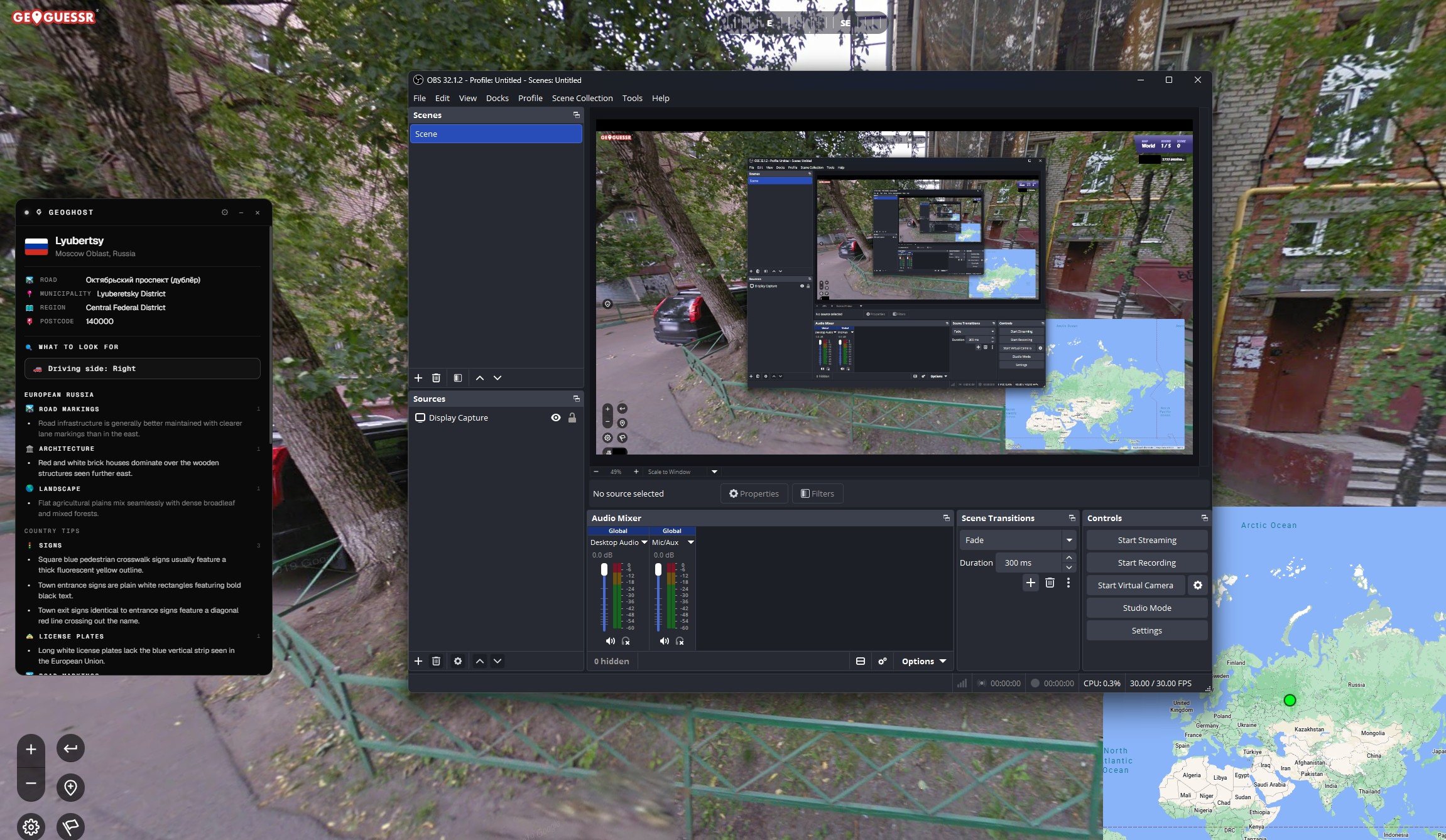Image resolution: width=1446 pixels, height=840 pixels.
Task: Open virtual camera configuration gear
Action: coord(1198,585)
